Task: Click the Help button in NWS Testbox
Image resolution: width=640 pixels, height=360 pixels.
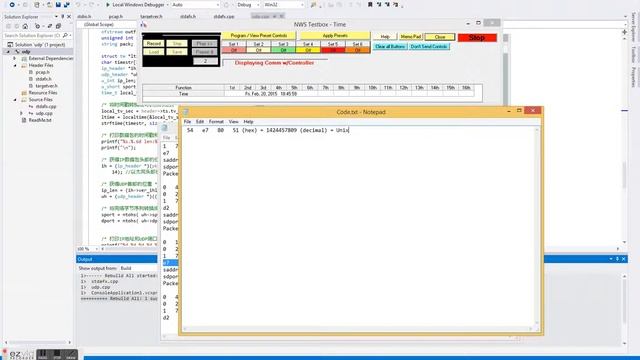Action: pyautogui.click(x=385, y=37)
